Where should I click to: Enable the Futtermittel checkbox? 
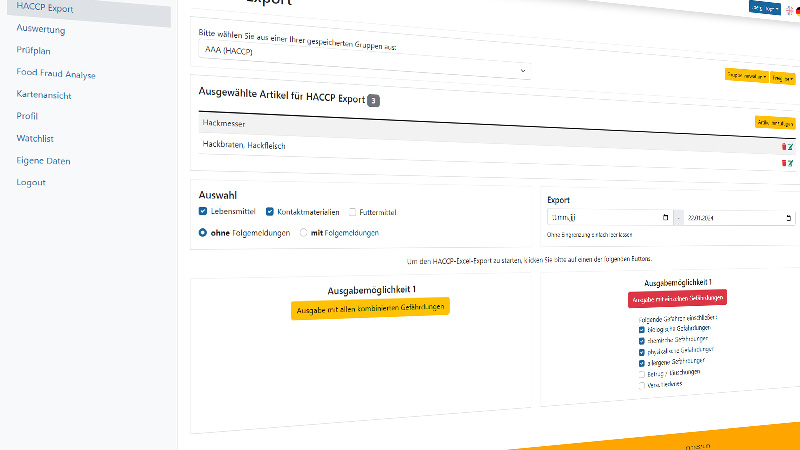tap(352, 212)
